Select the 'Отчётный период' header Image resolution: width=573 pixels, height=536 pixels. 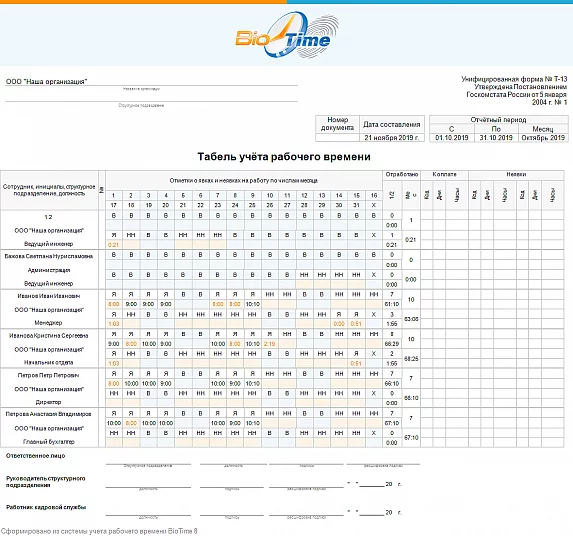coord(498,120)
